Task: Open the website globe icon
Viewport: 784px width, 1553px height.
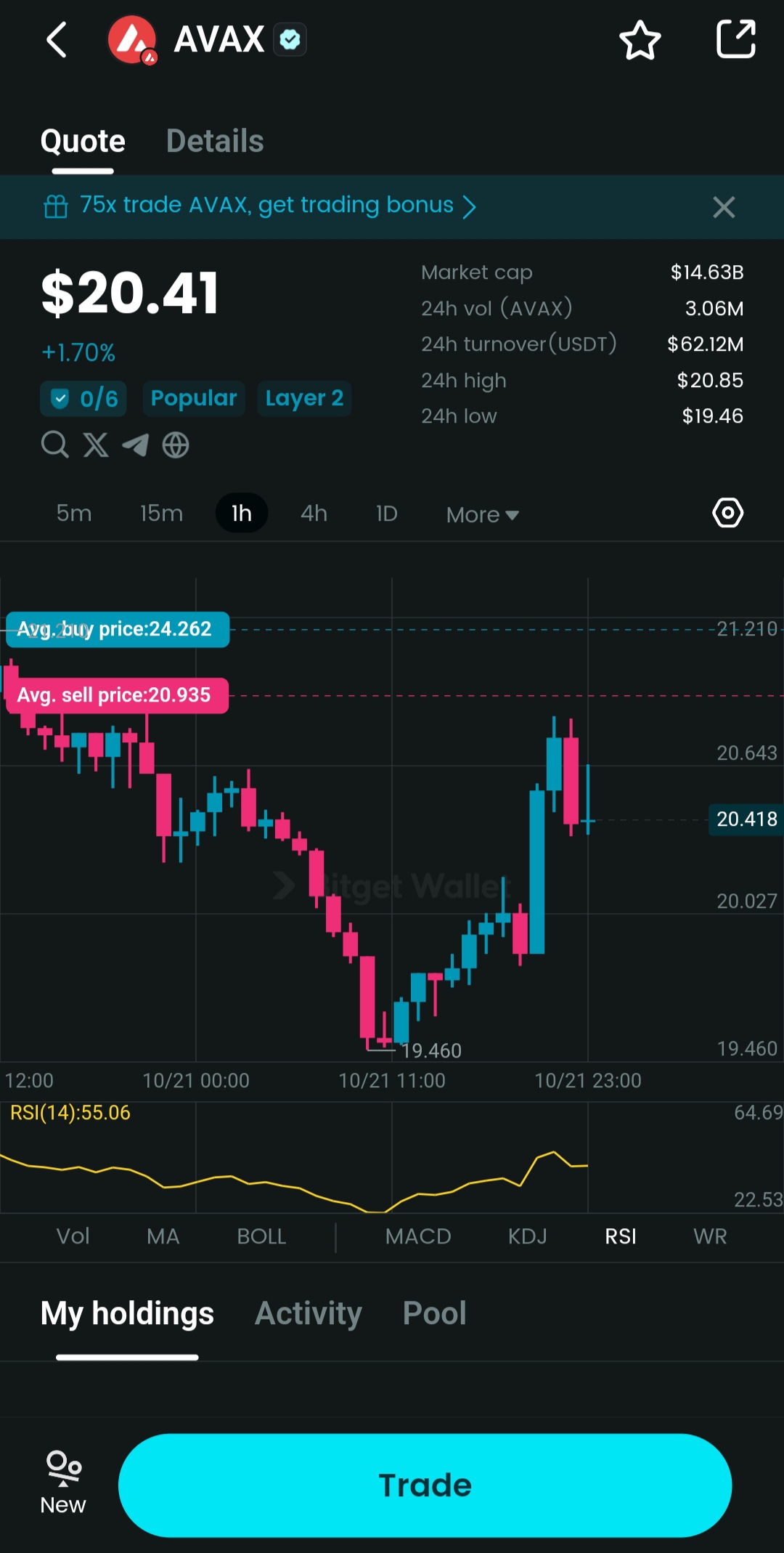Action: tap(176, 445)
